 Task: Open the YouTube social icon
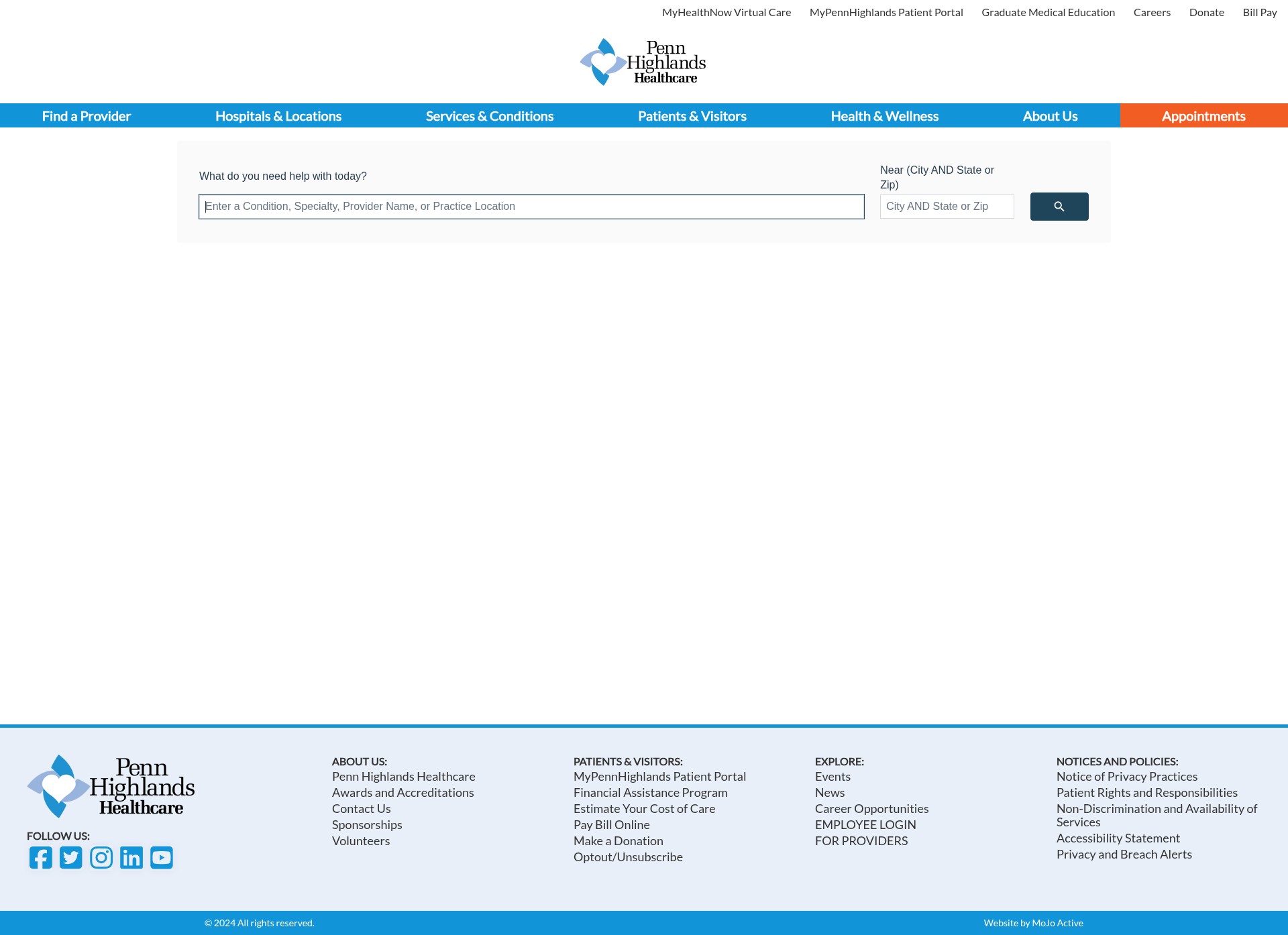[x=162, y=857]
